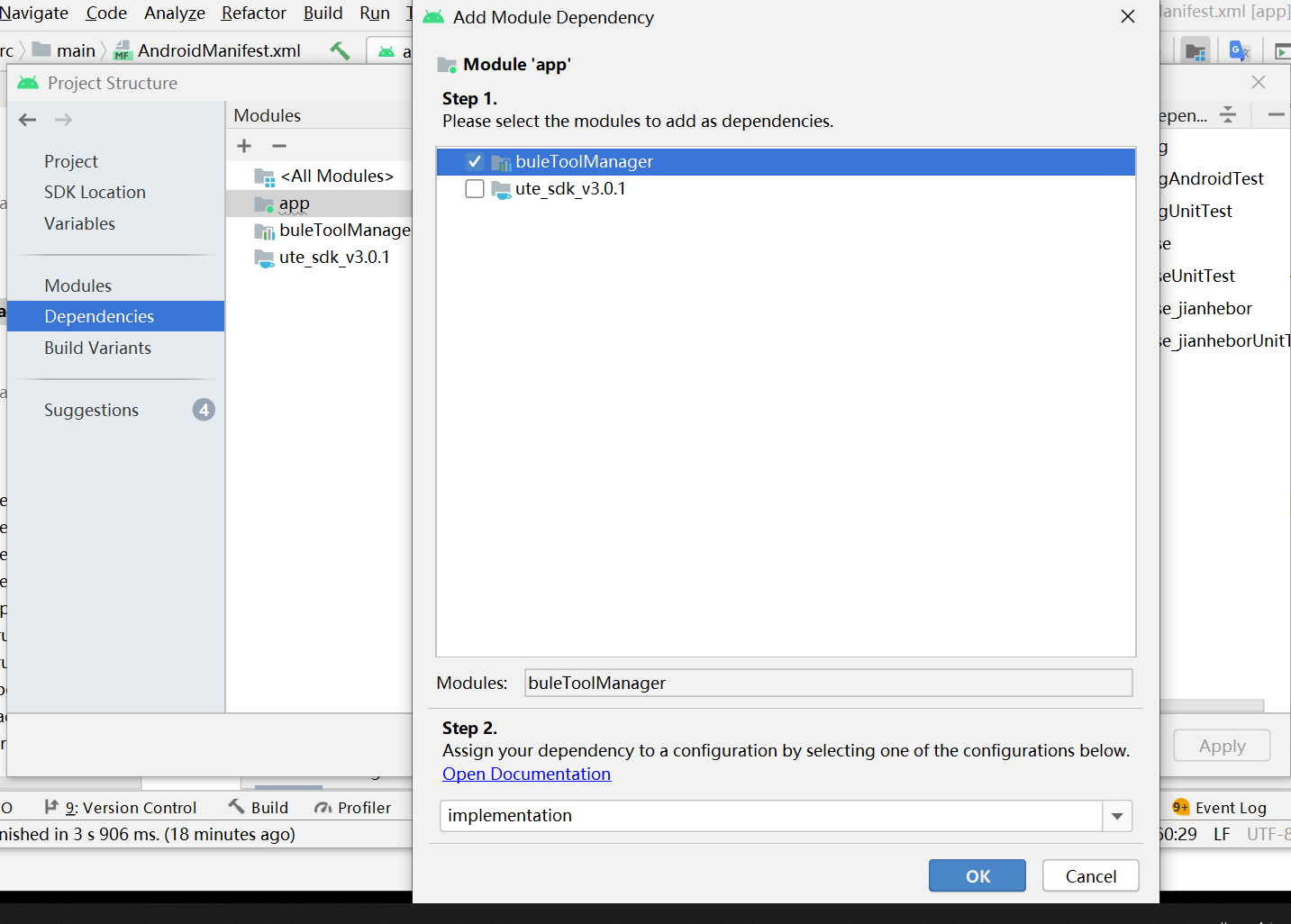Select gUnitTest in the configurations list
The width and height of the screenshot is (1291, 924).
1196,211
